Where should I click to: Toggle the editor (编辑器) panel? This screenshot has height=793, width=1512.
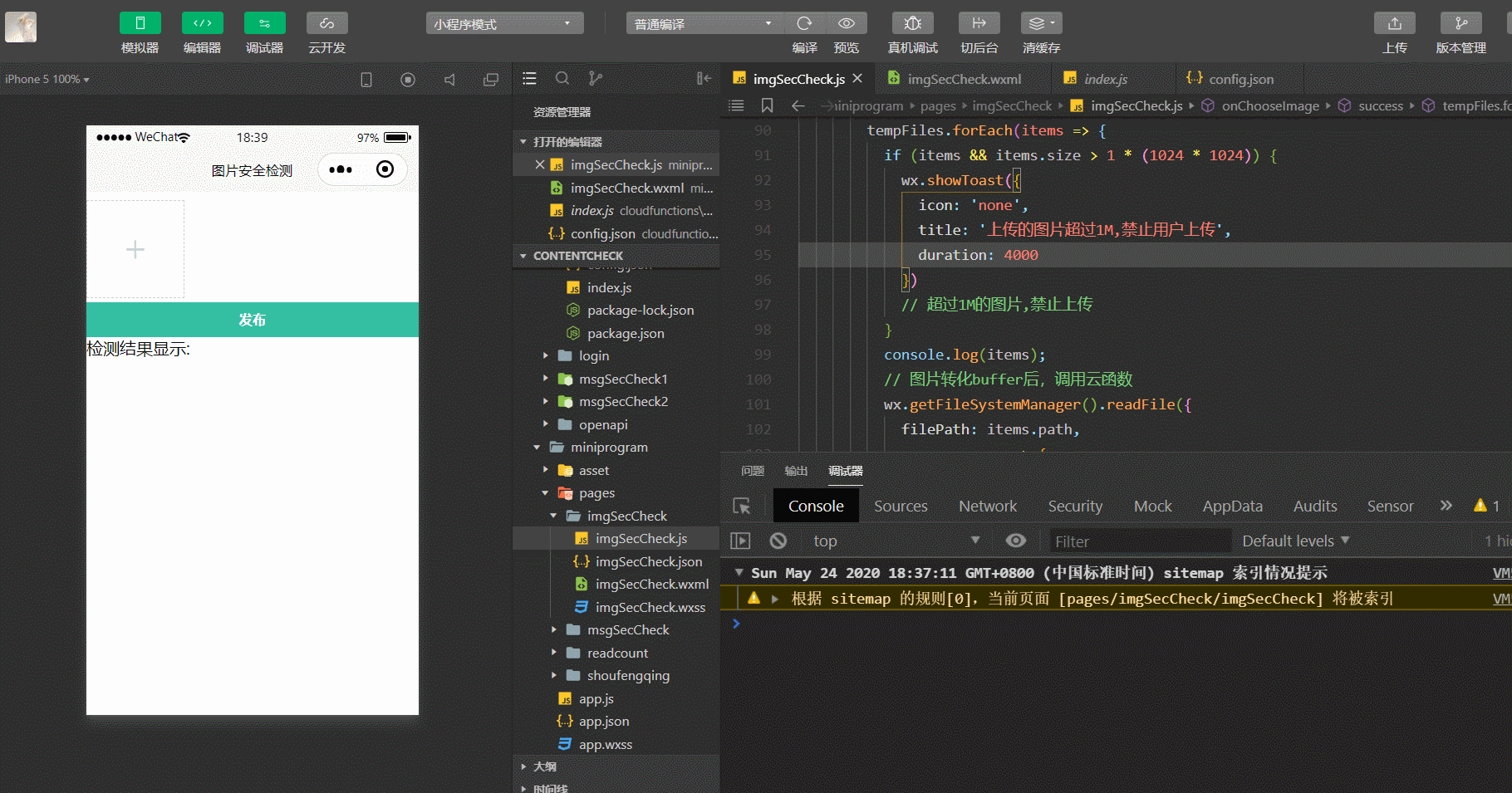coord(202,23)
